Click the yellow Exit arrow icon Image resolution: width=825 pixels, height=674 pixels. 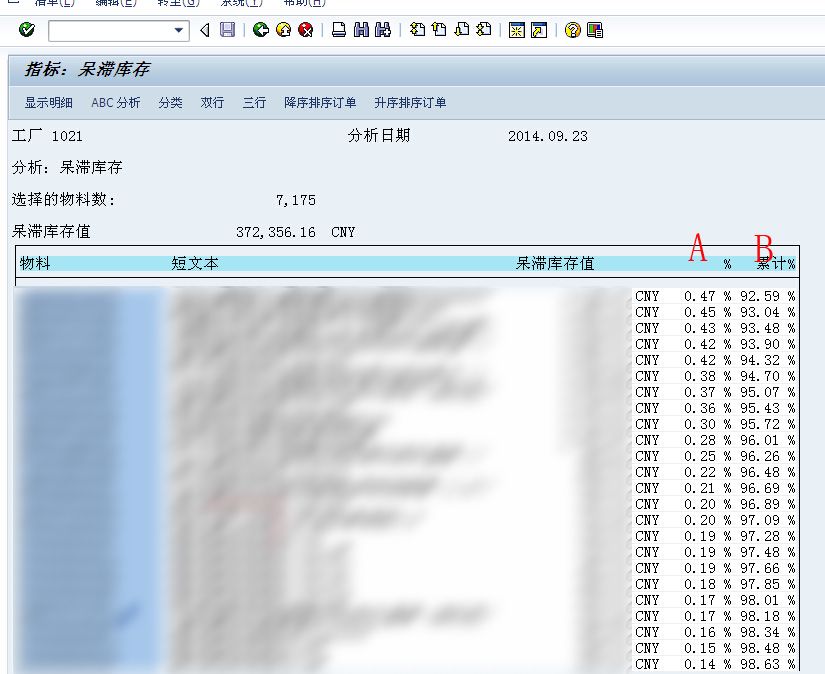(283, 31)
